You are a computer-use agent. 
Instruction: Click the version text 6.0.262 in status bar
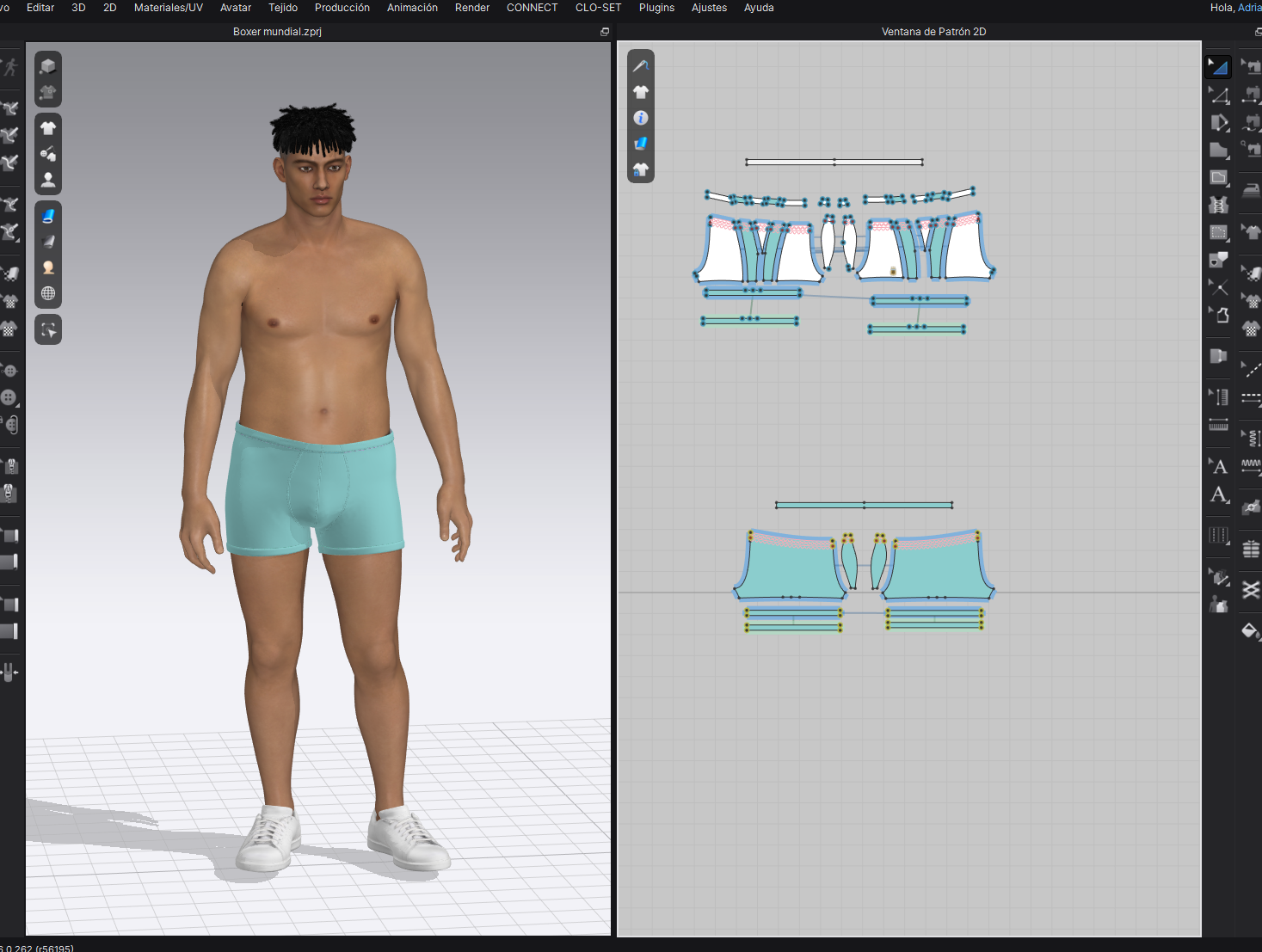[x=37, y=948]
